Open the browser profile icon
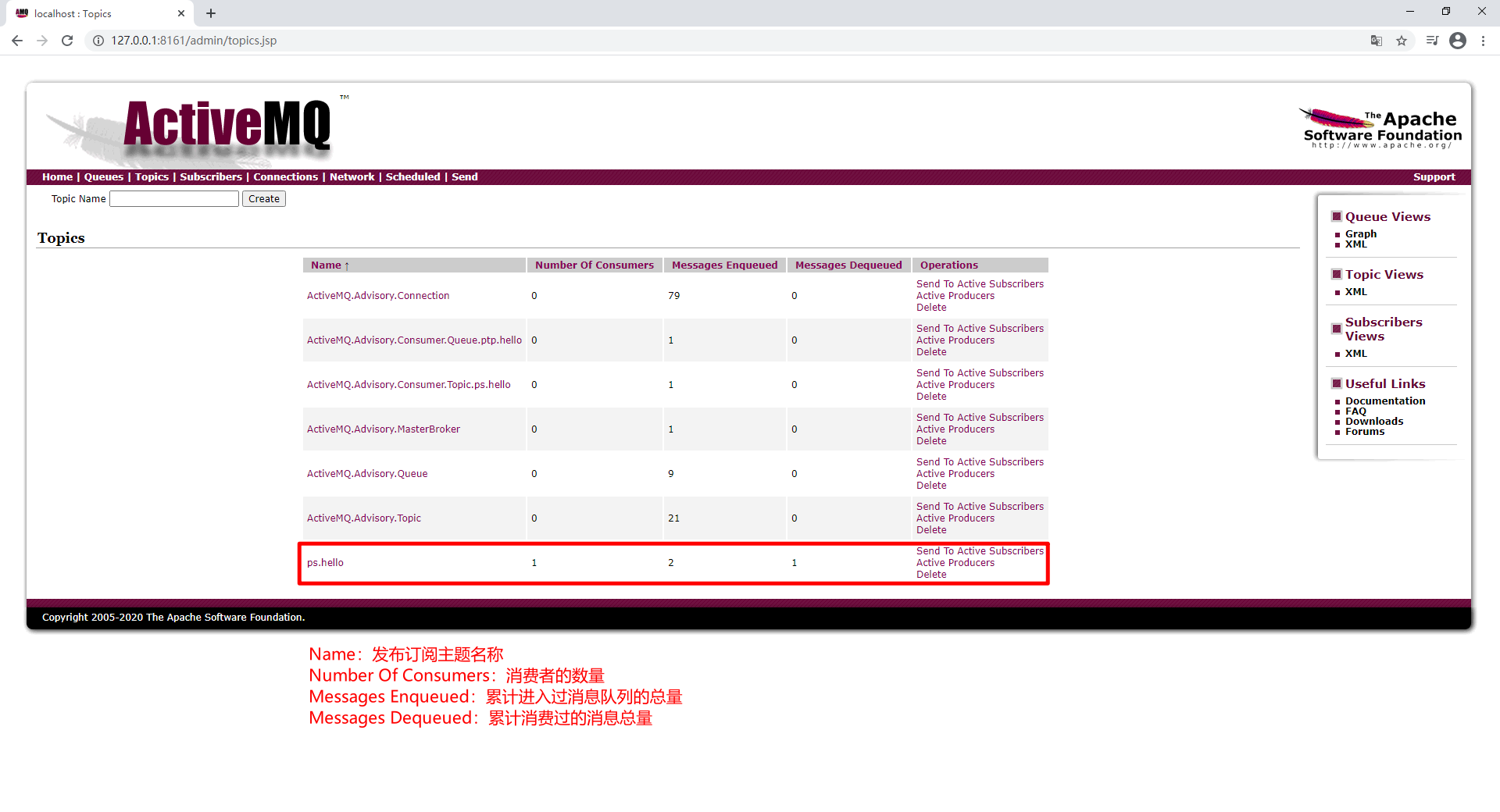The image size is (1500, 812). coord(1458,41)
